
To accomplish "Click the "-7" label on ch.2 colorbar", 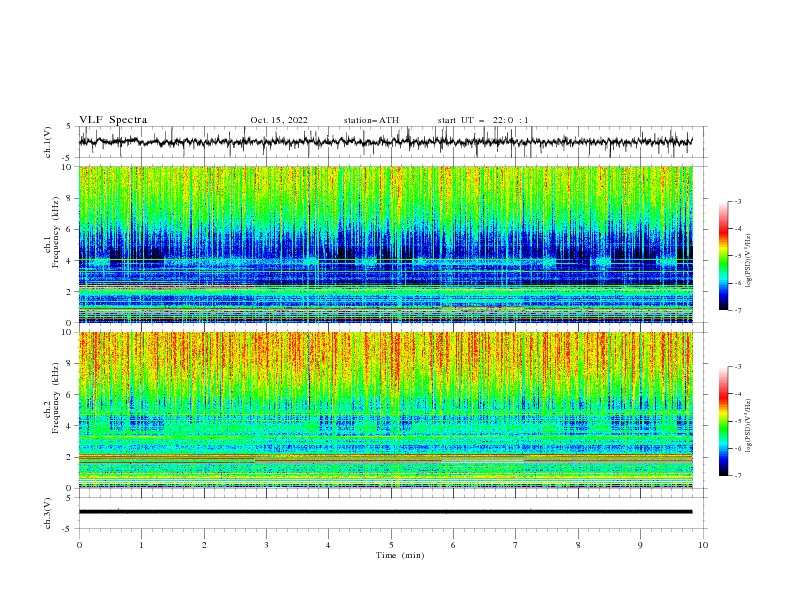I will (x=737, y=476).
